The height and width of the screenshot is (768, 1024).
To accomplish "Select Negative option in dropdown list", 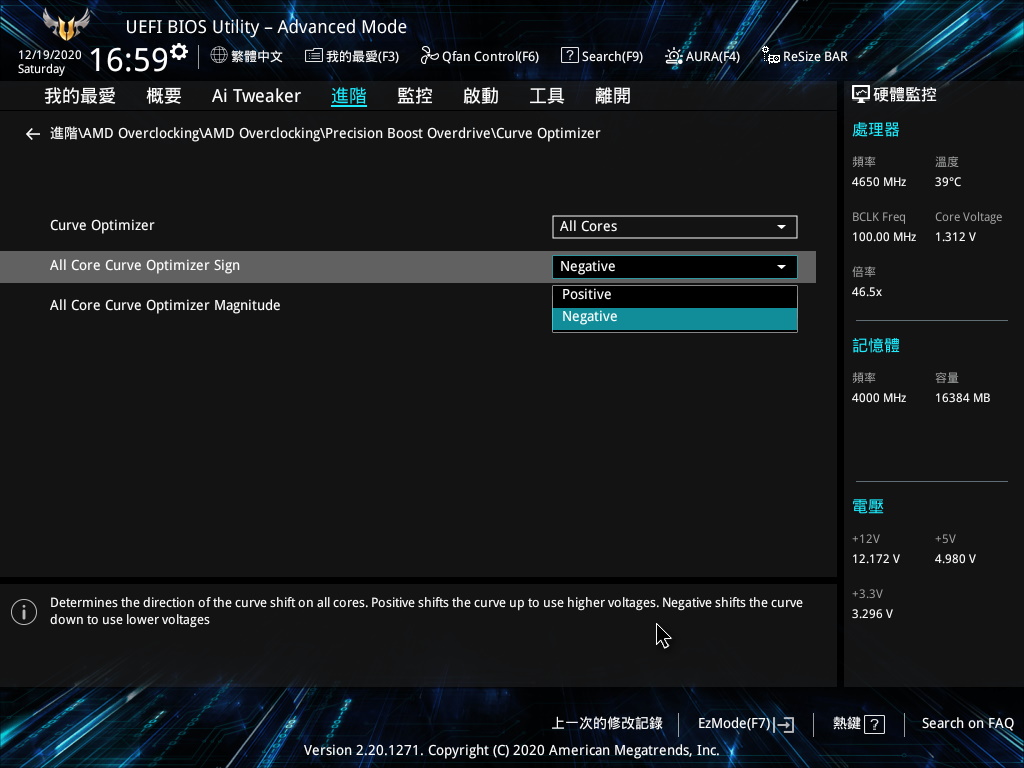I will pyautogui.click(x=675, y=317).
